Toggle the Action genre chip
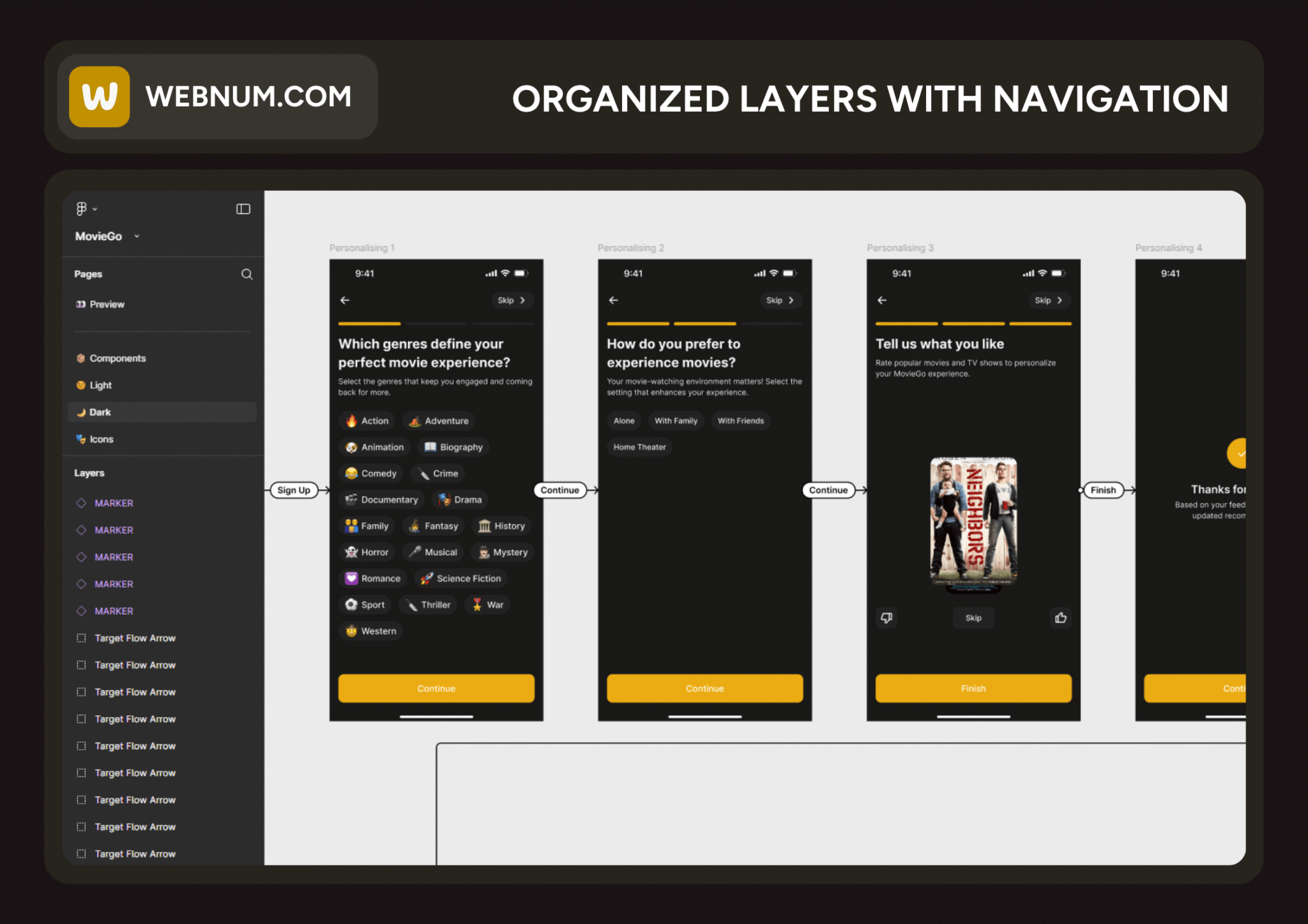This screenshot has width=1308, height=924. tap(367, 421)
